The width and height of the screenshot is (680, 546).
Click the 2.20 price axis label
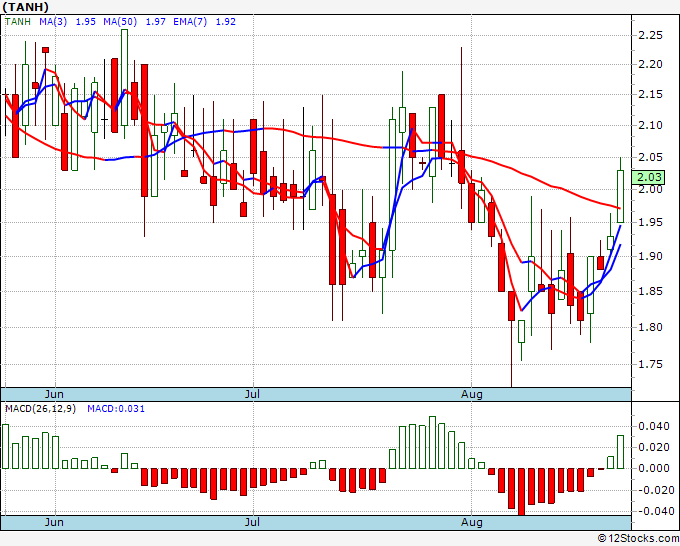651,64
